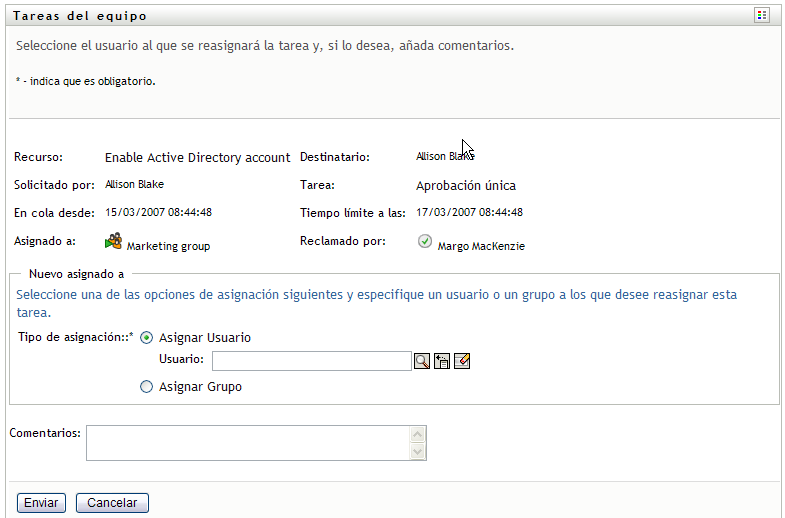Viewport: 785px width, 518px height.
Task: Click the Reclamado por label
Action: (x=343, y=241)
